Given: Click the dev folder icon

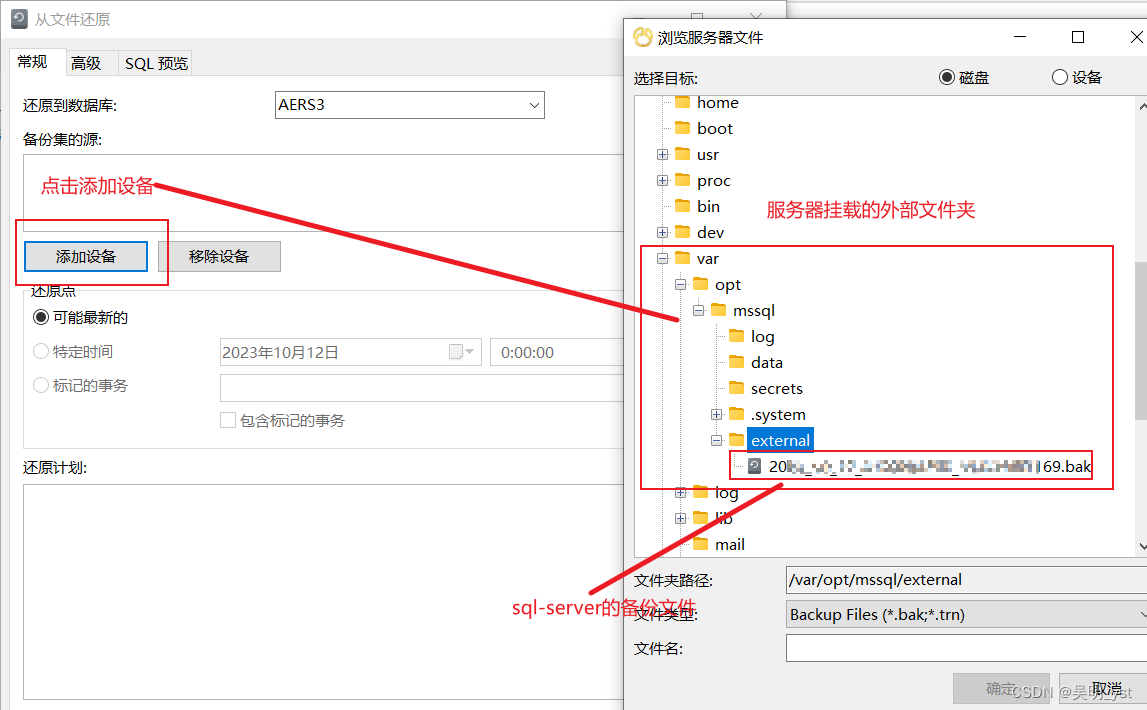Looking at the screenshot, I should pos(682,232).
